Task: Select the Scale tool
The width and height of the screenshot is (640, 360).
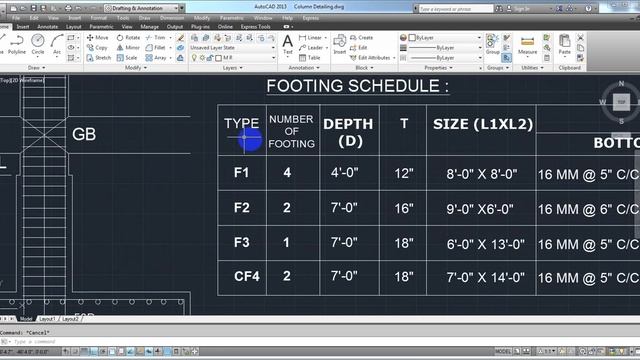Action: click(x=127, y=58)
